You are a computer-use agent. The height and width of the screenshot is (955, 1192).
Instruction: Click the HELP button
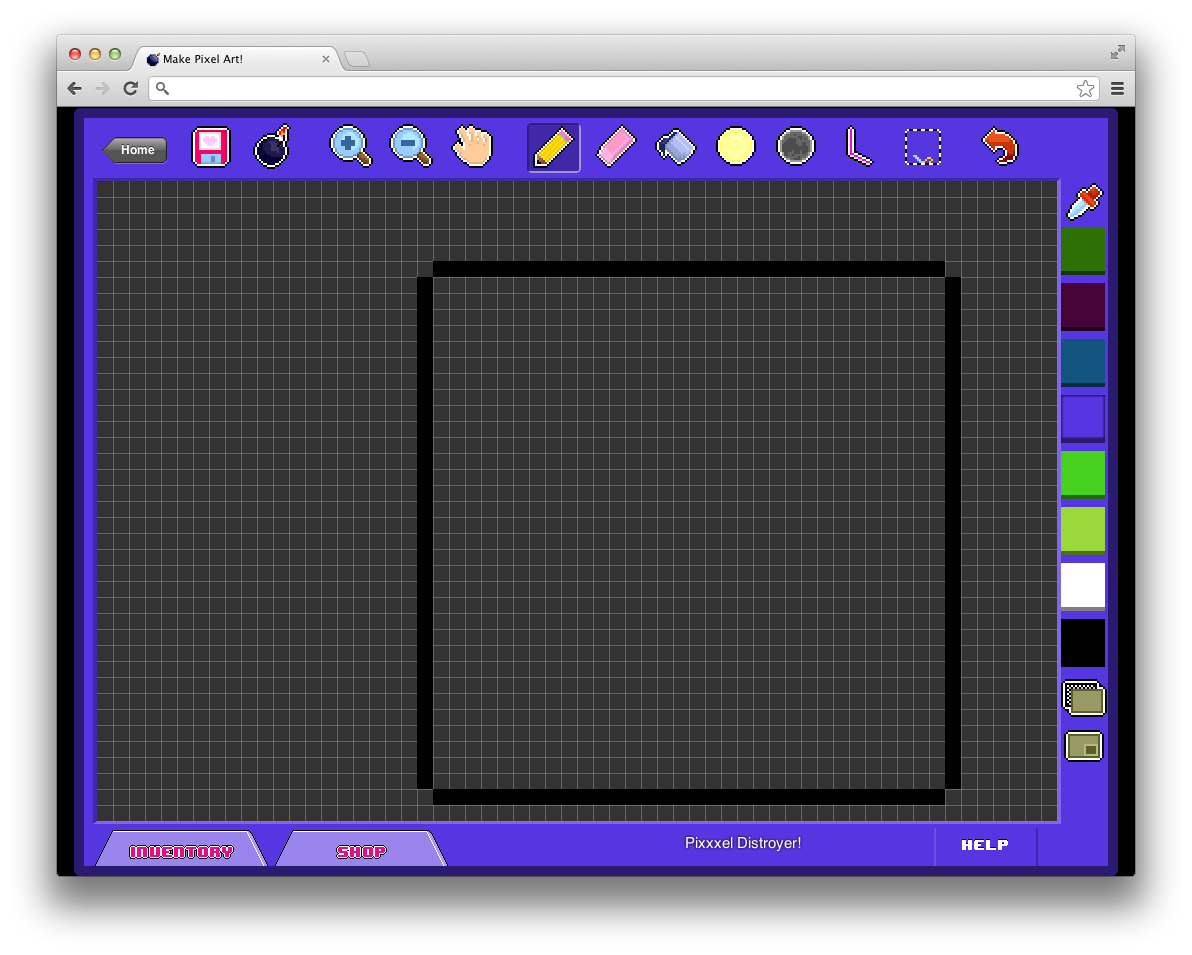tap(985, 846)
